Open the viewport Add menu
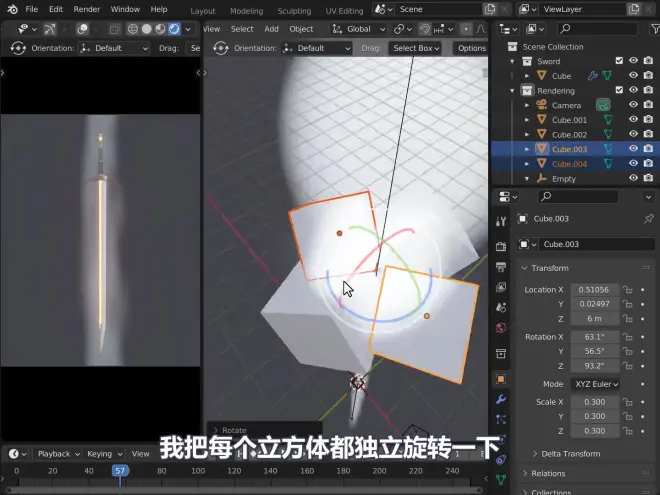 click(x=271, y=29)
